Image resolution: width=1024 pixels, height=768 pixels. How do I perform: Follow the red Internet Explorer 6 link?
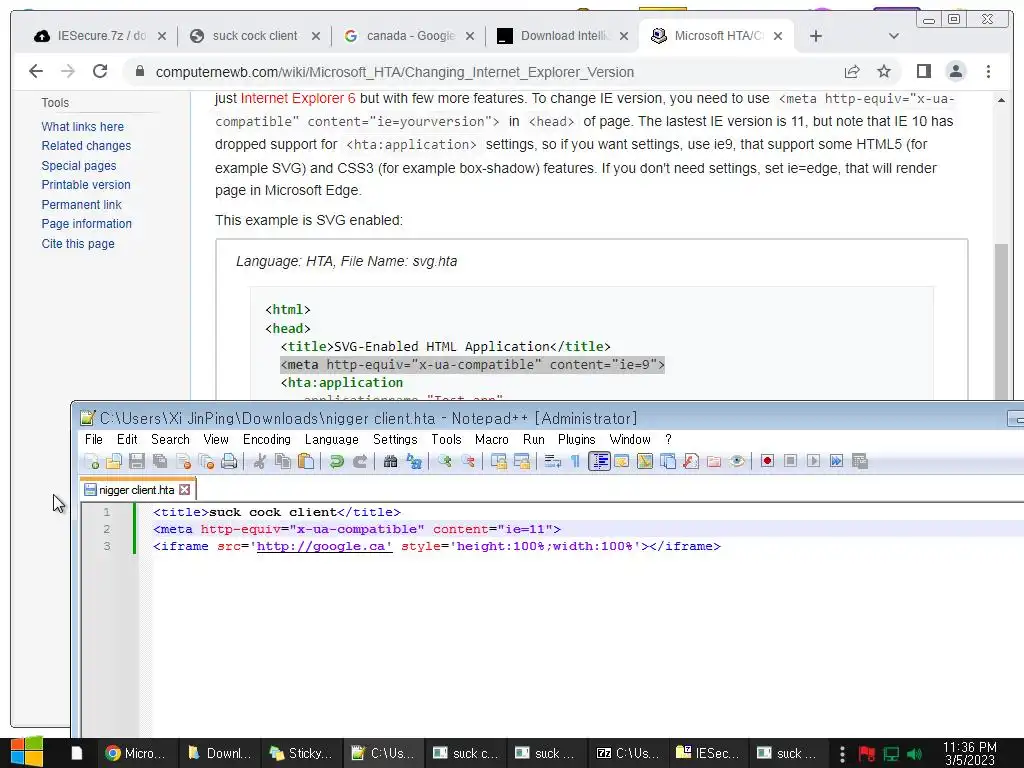coord(298,98)
